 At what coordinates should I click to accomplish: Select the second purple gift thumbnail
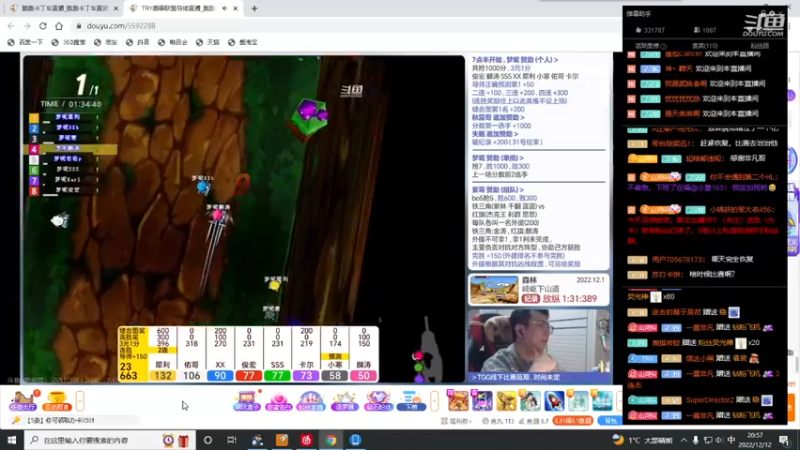[x=481, y=401]
